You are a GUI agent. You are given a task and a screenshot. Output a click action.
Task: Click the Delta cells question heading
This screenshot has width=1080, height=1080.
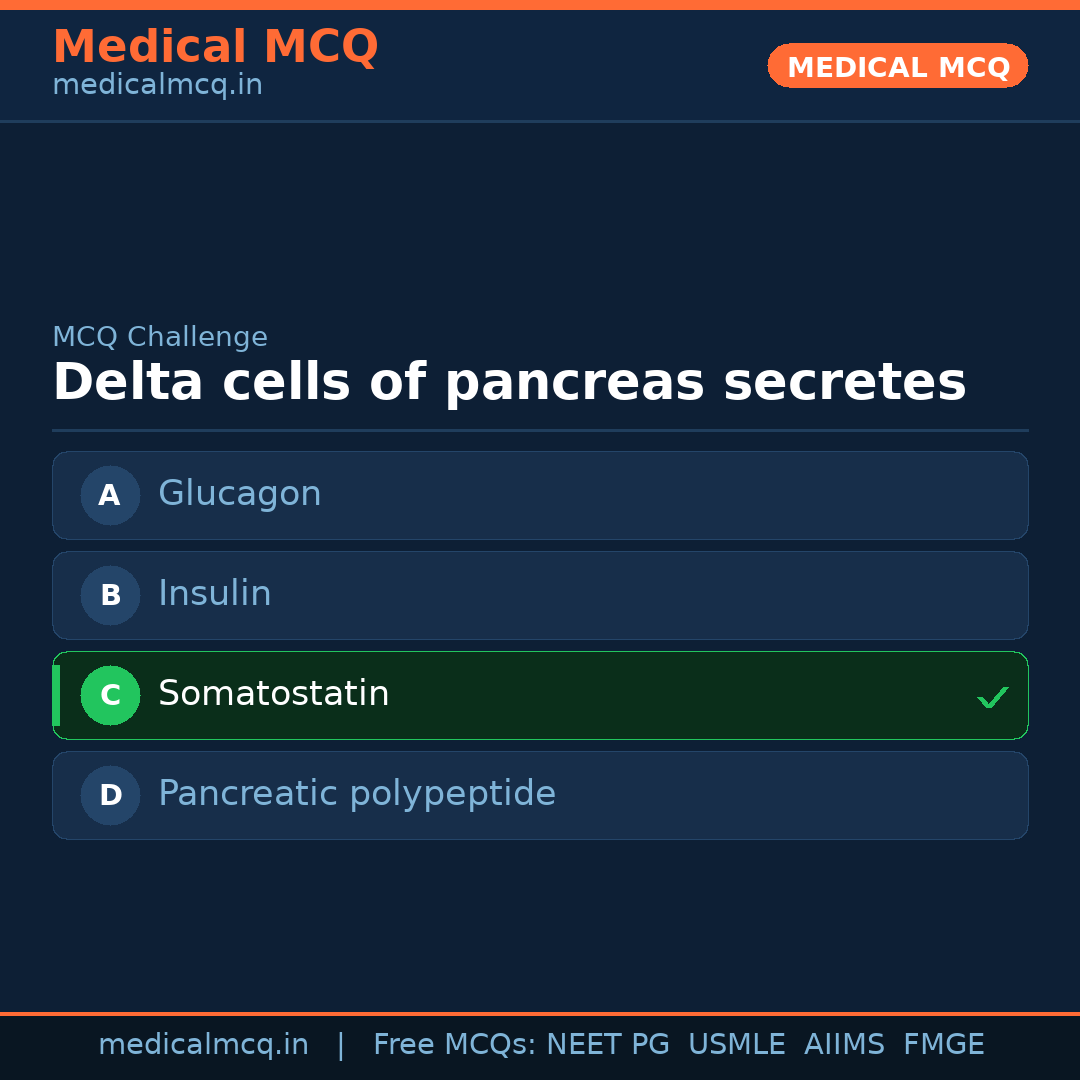click(x=509, y=383)
